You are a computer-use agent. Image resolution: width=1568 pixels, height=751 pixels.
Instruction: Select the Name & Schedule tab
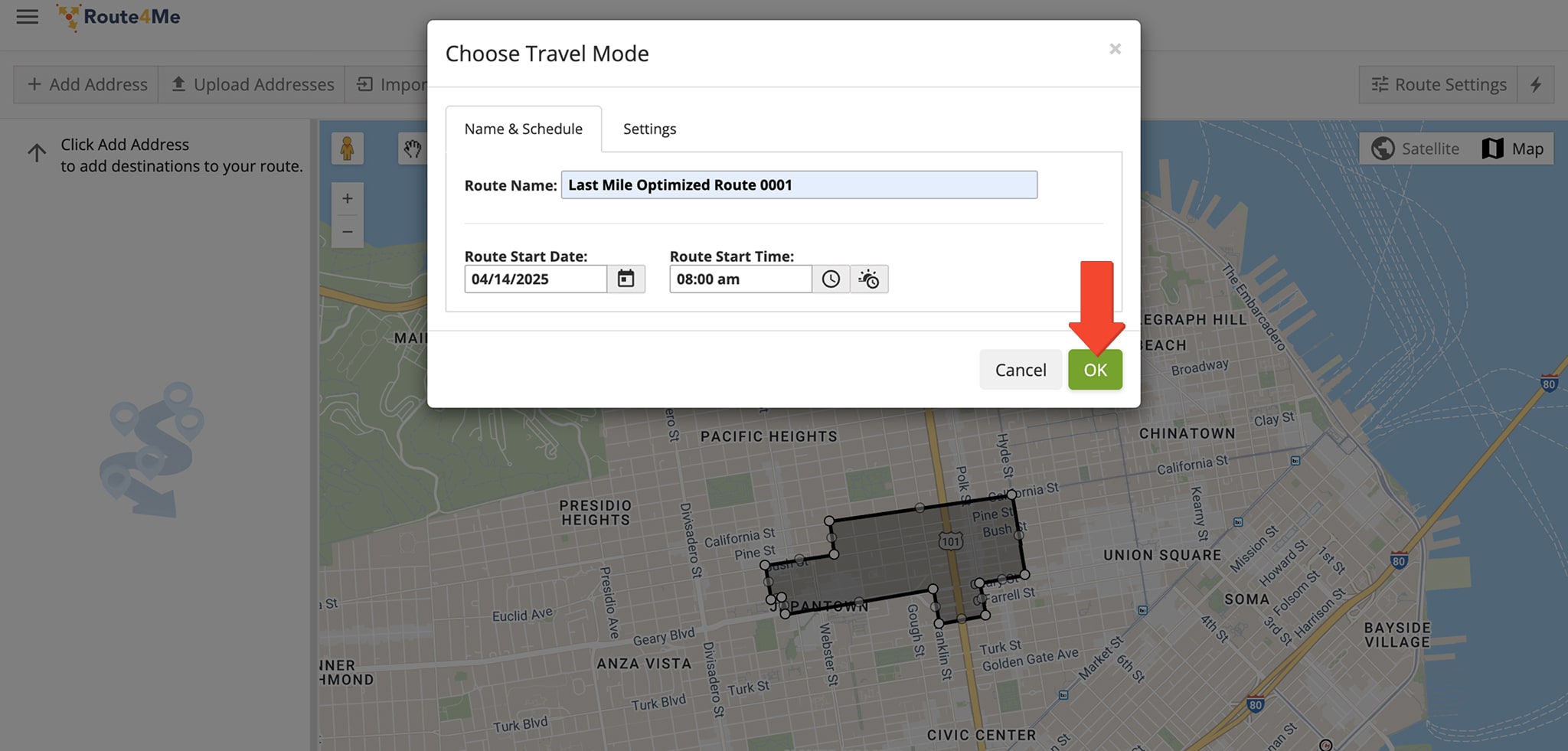pyautogui.click(x=523, y=129)
